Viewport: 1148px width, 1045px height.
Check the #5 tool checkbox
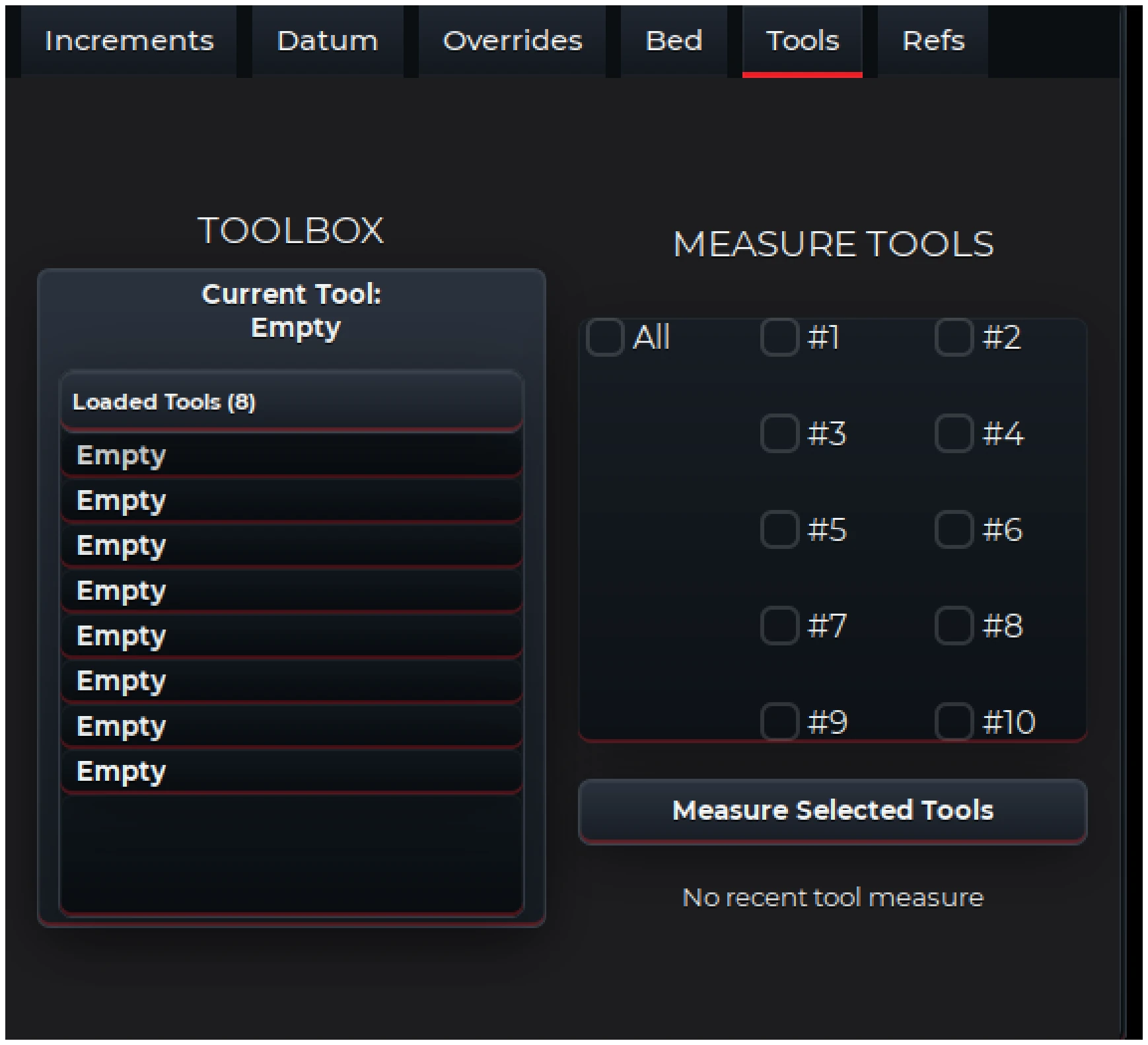coord(779,530)
